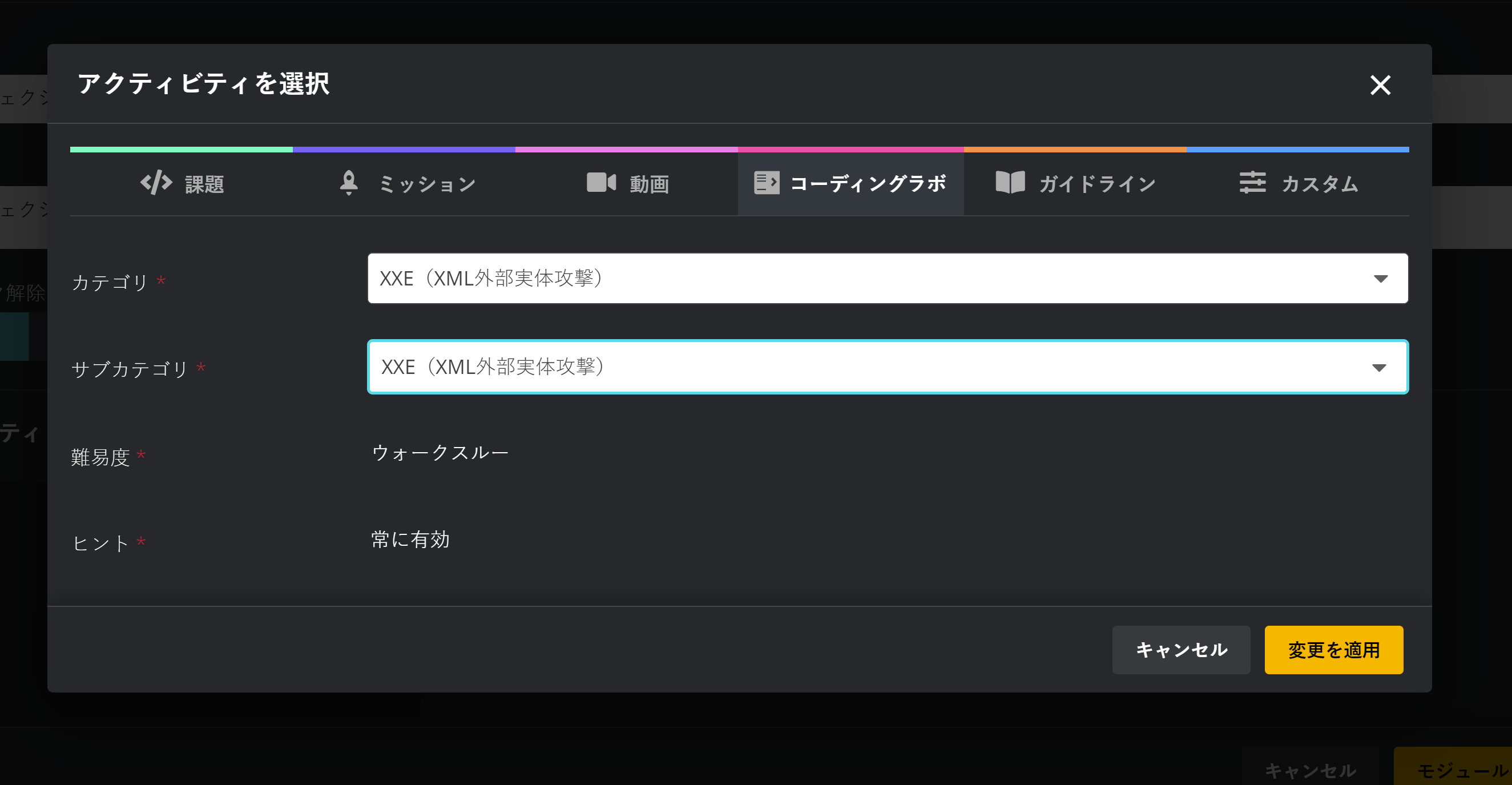
Task: Click the open book icon for ガイドライン
Action: pyautogui.click(x=1010, y=182)
